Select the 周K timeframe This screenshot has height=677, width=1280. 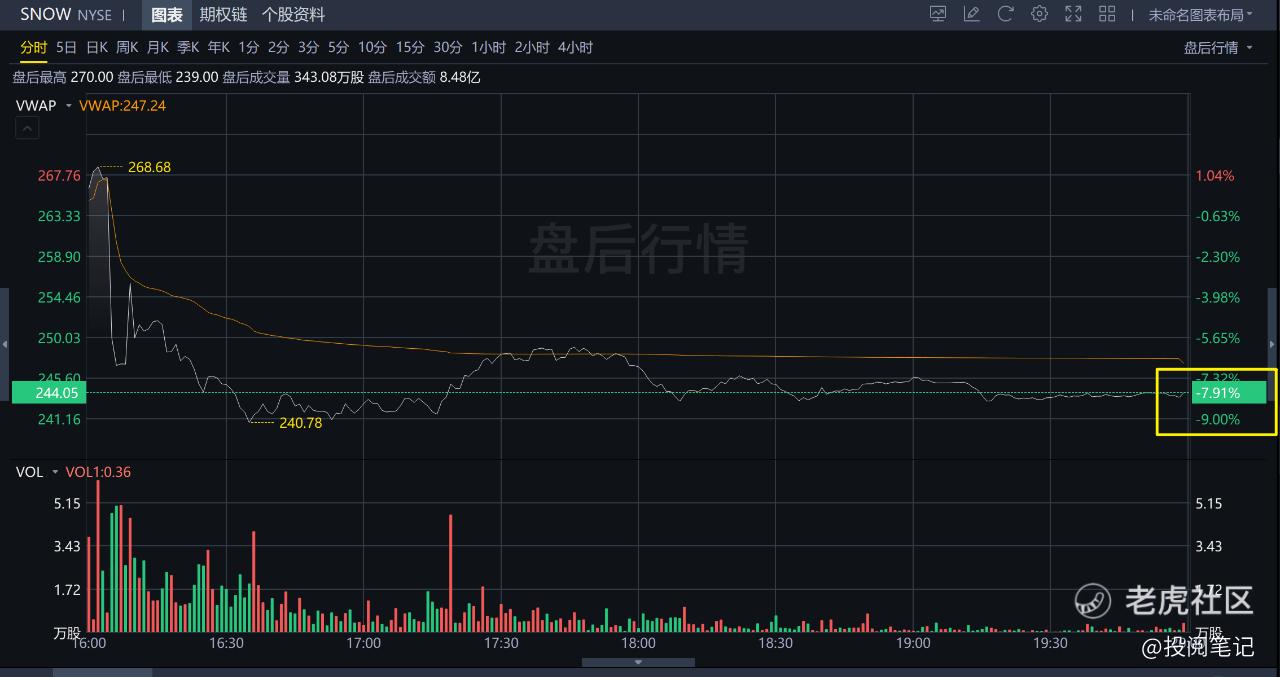coord(127,47)
